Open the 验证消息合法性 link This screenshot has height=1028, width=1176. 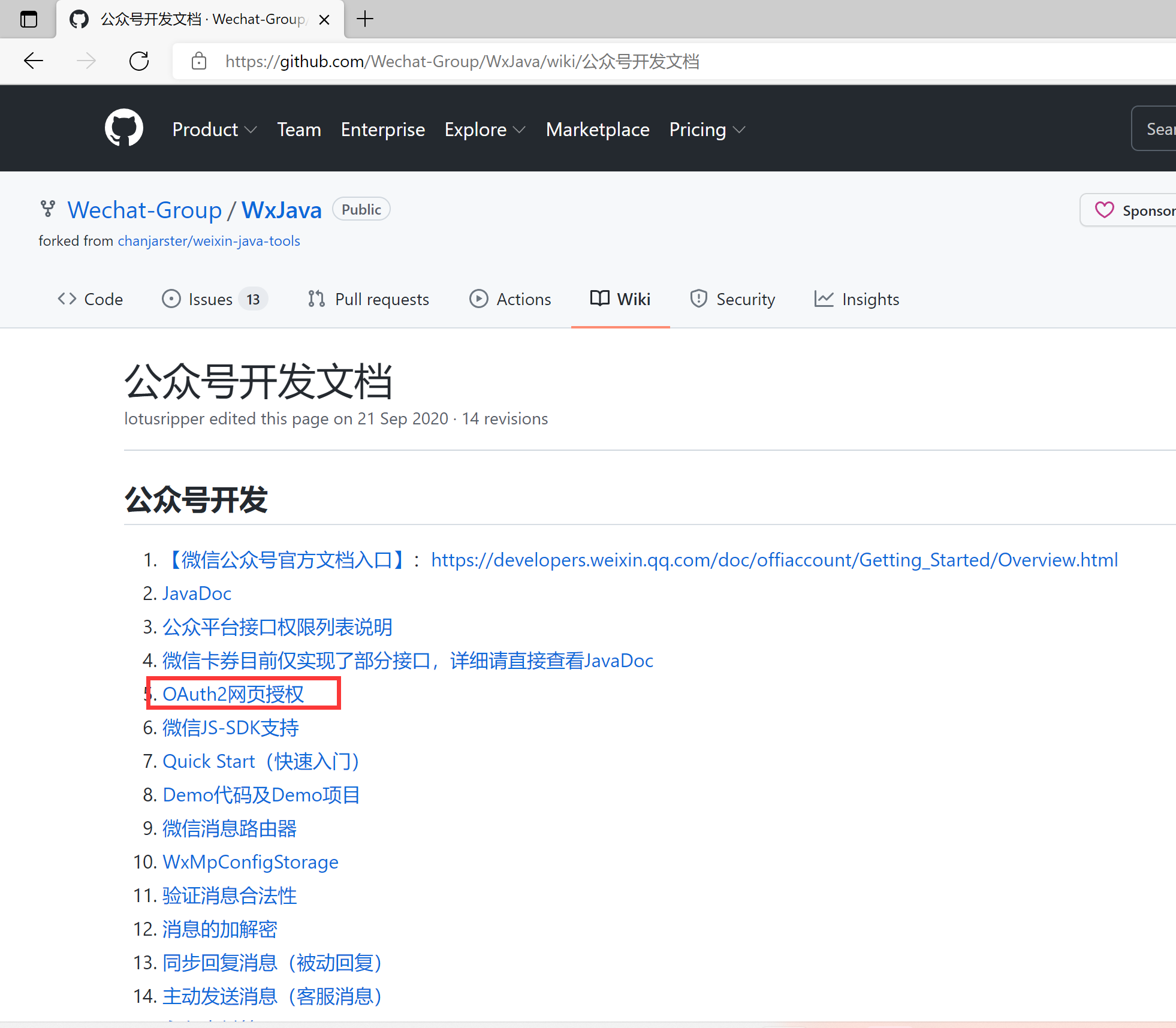click(x=230, y=896)
